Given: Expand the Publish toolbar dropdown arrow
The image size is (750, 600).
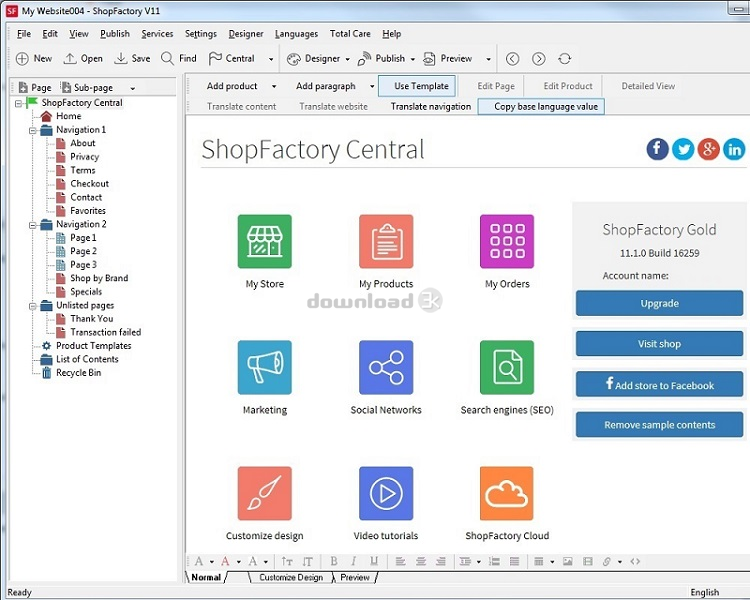Looking at the screenshot, I should [x=412, y=59].
